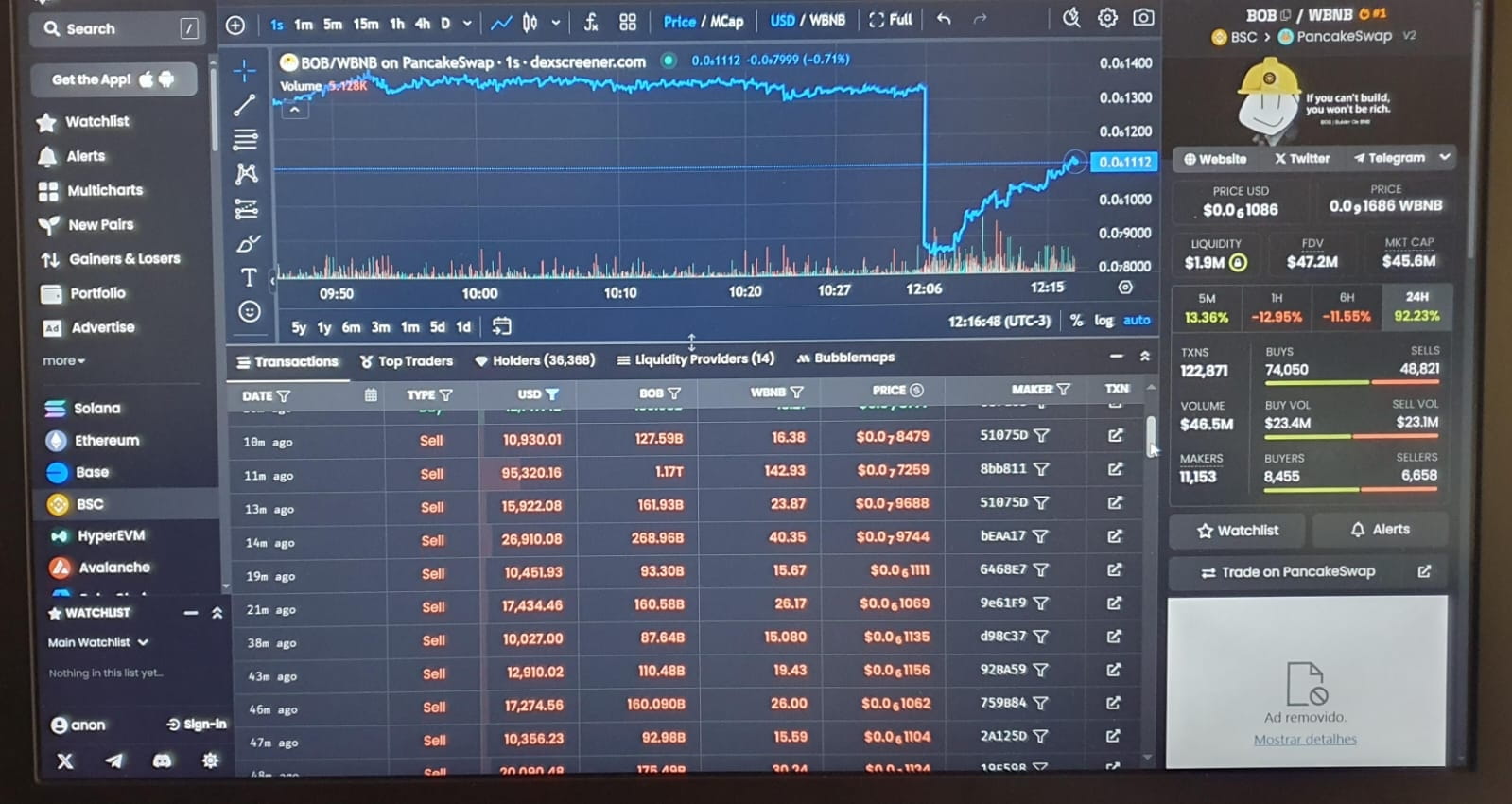1512x804 pixels.
Task: Collapse the transactions panel with chevrons
Action: 1144,357
